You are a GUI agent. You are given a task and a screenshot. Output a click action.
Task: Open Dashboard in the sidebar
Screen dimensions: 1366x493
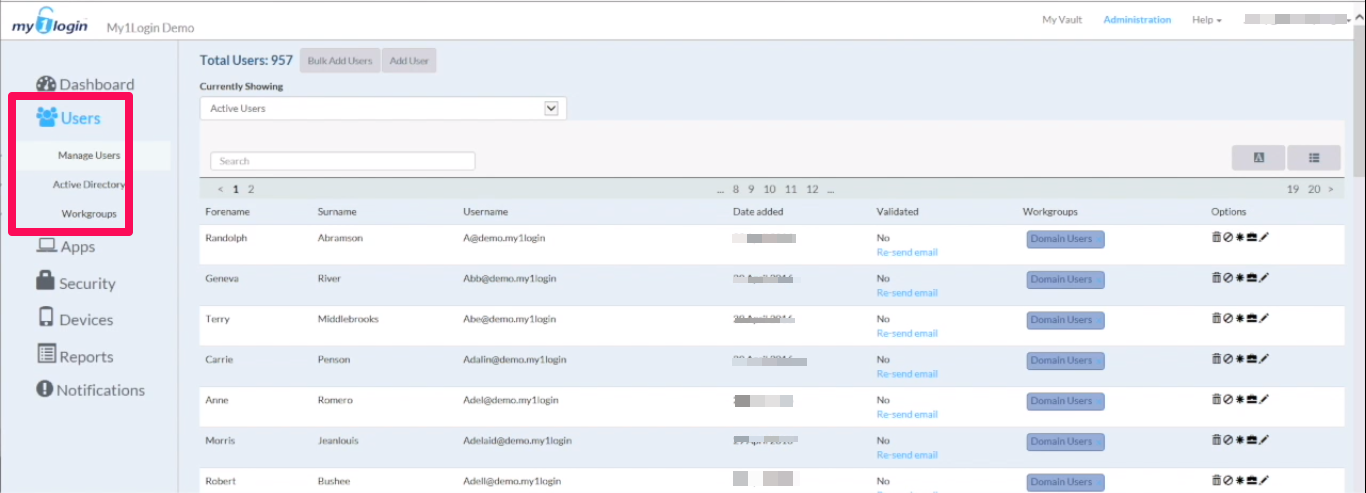(x=85, y=84)
